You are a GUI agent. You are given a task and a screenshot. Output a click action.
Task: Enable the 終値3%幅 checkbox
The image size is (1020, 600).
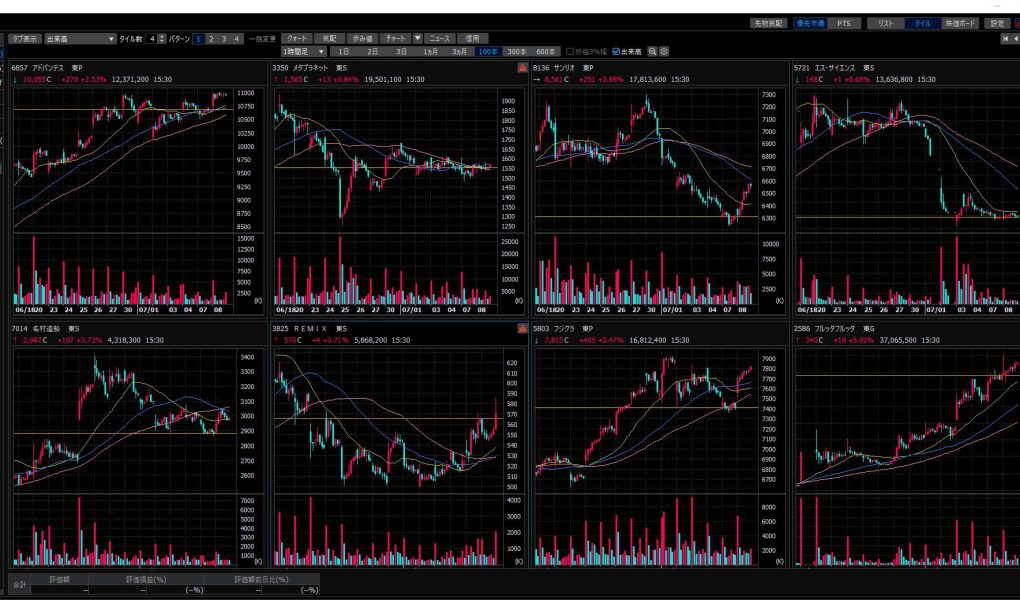(x=570, y=51)
